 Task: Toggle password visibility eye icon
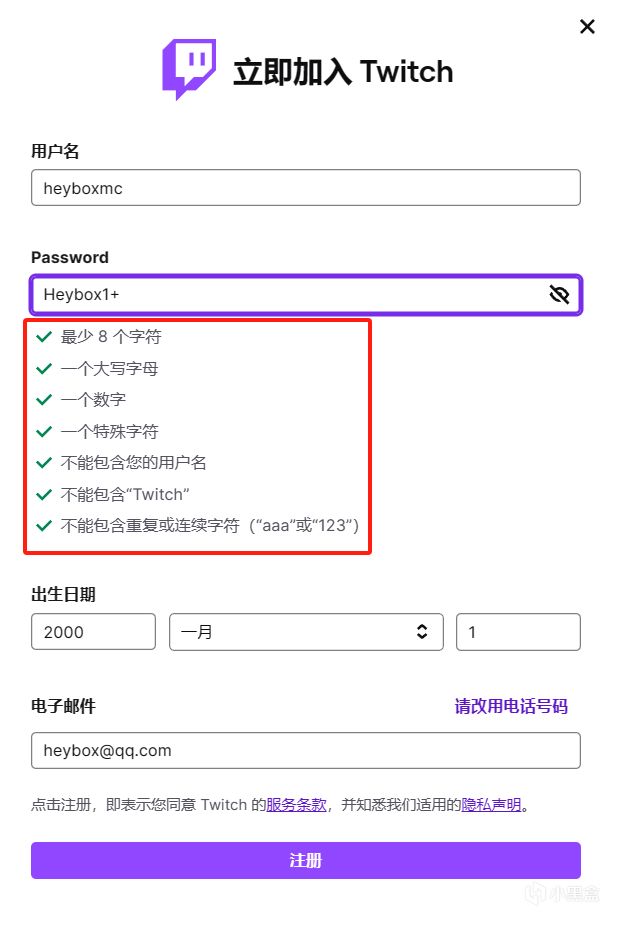(x=559, y=294)
